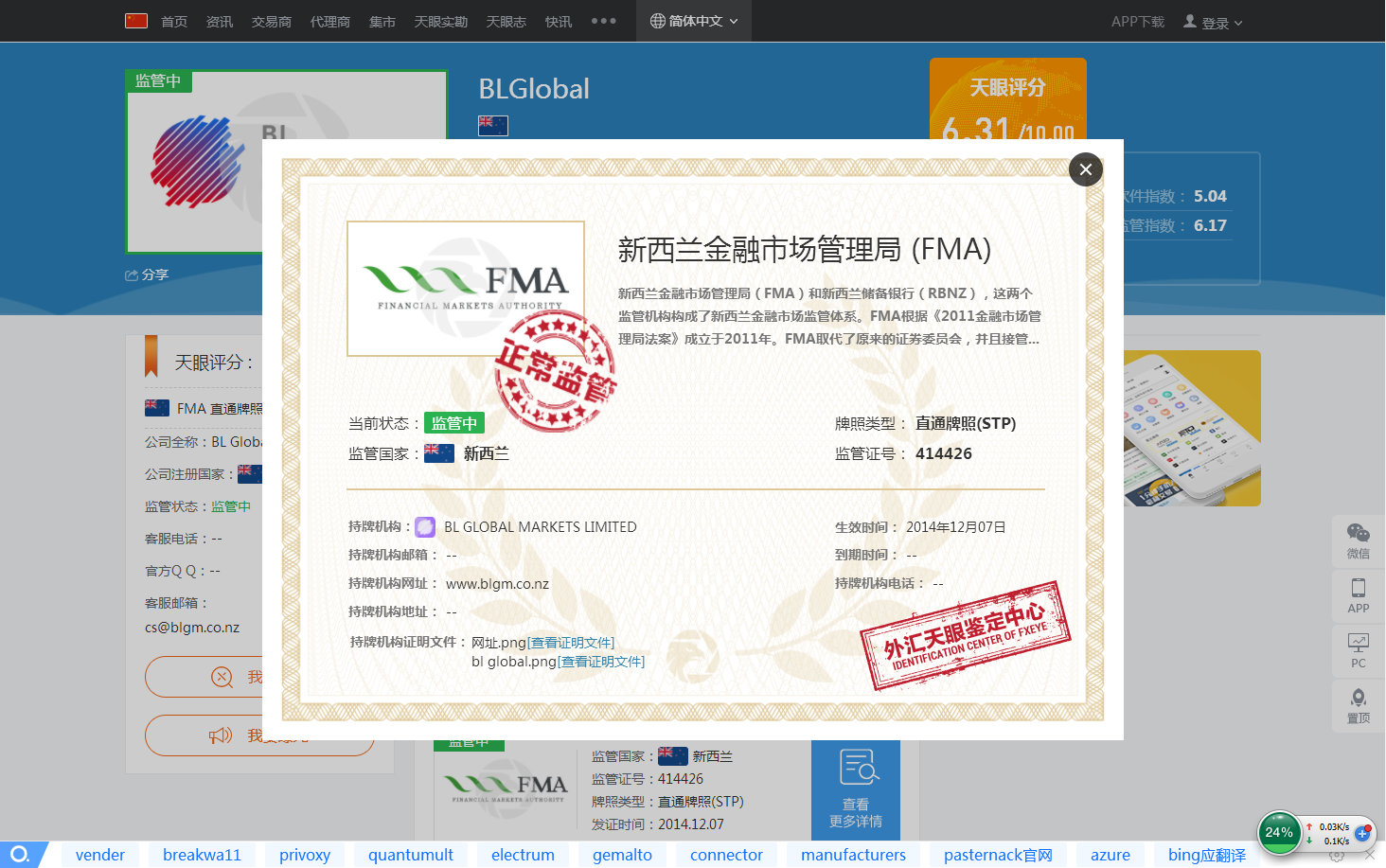Screen dimensions: 1386x868
Task: Click the 天眼评分 score card
Action: tap(1008, 99)
